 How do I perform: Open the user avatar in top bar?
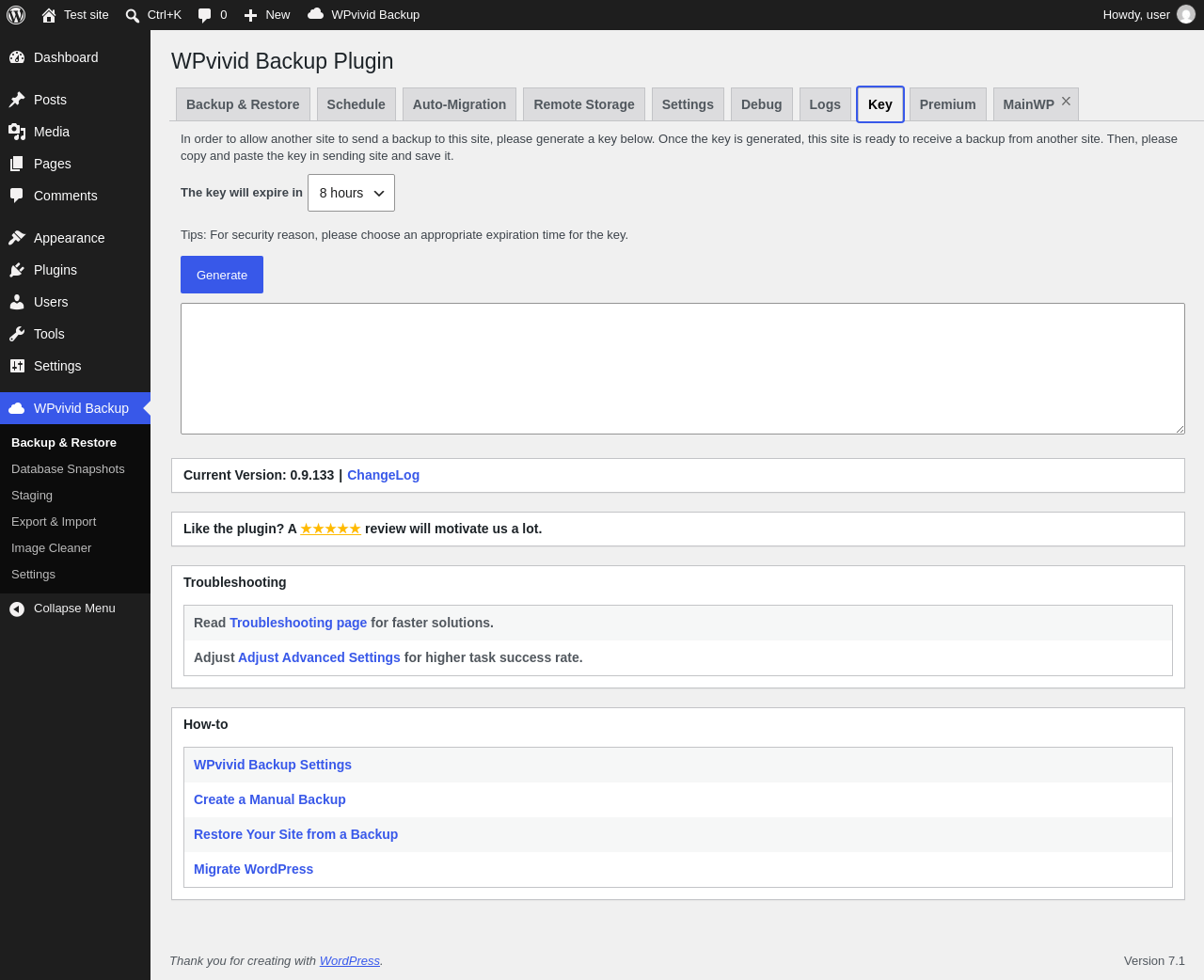[x=1186, y=15]
